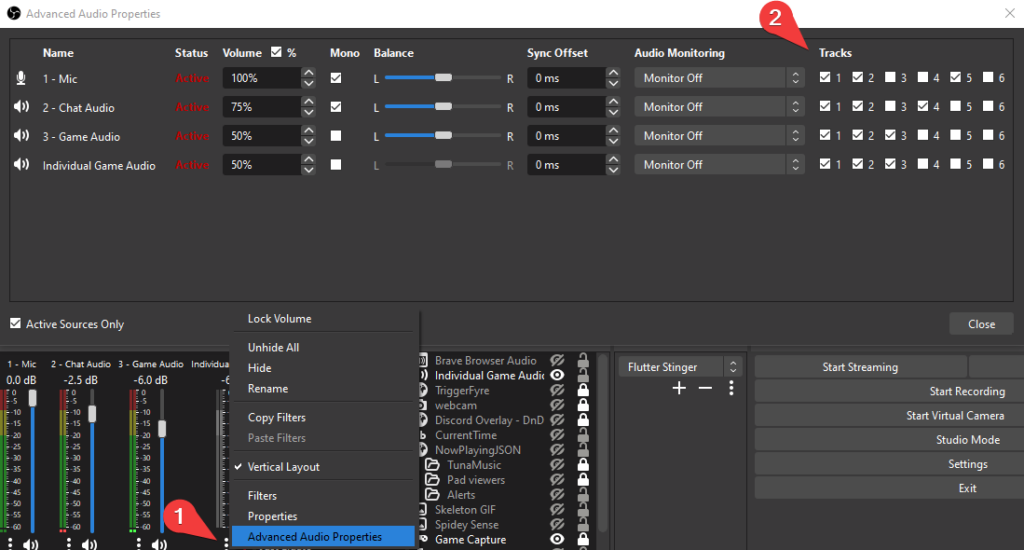Toggle Active Sources Only checkbox

click(x=15, y=323)
